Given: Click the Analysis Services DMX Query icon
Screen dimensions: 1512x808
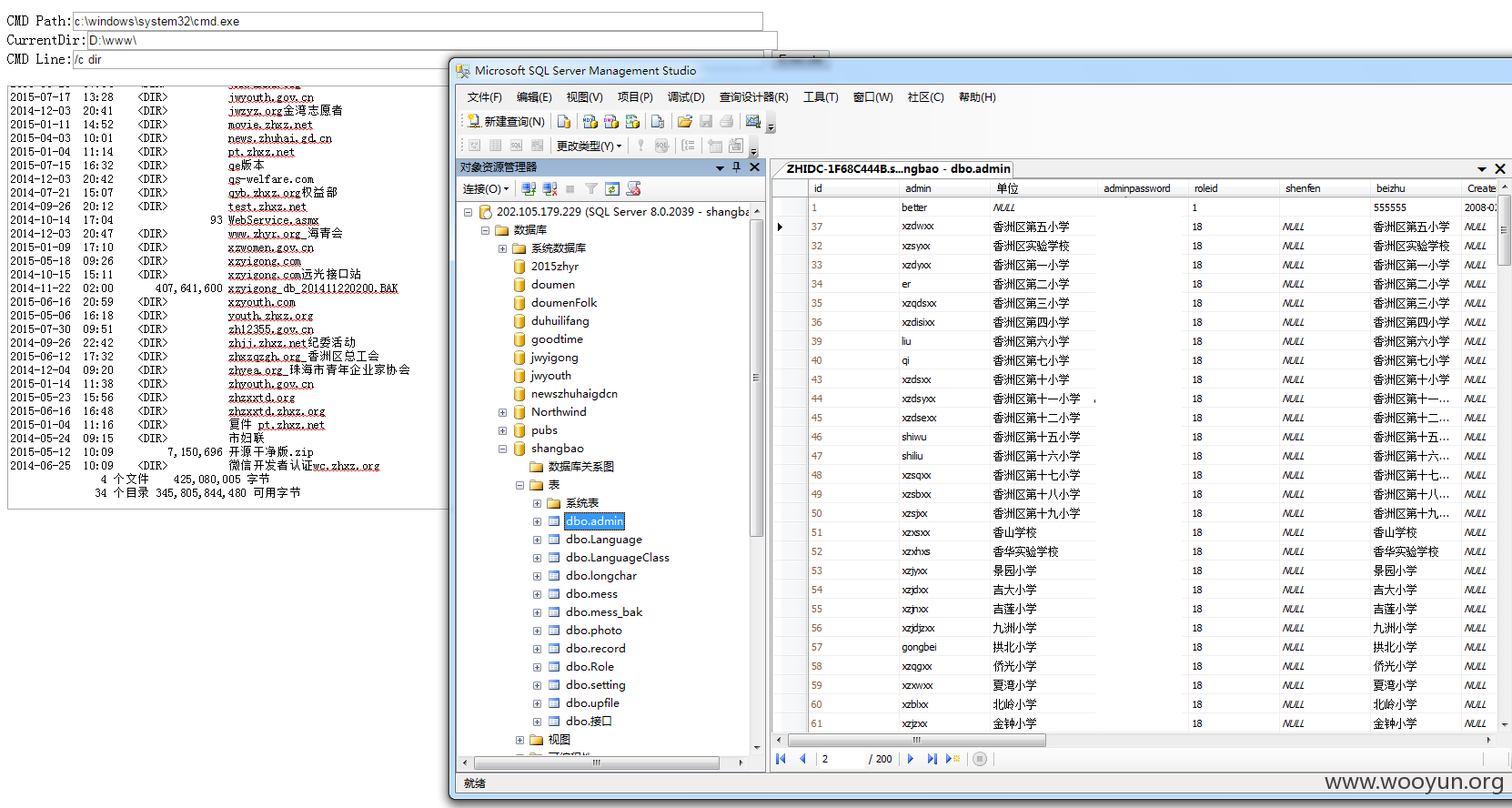Looking at the screenshot, I should click(x=610, y=121).
